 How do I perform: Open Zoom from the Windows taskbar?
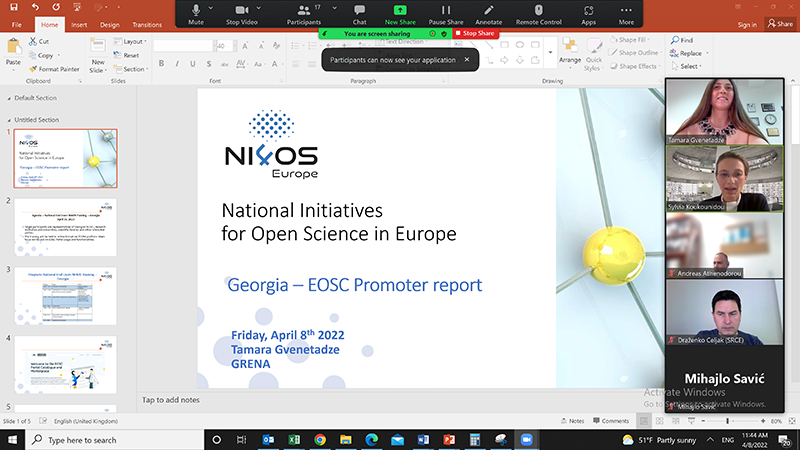[527, 440]
